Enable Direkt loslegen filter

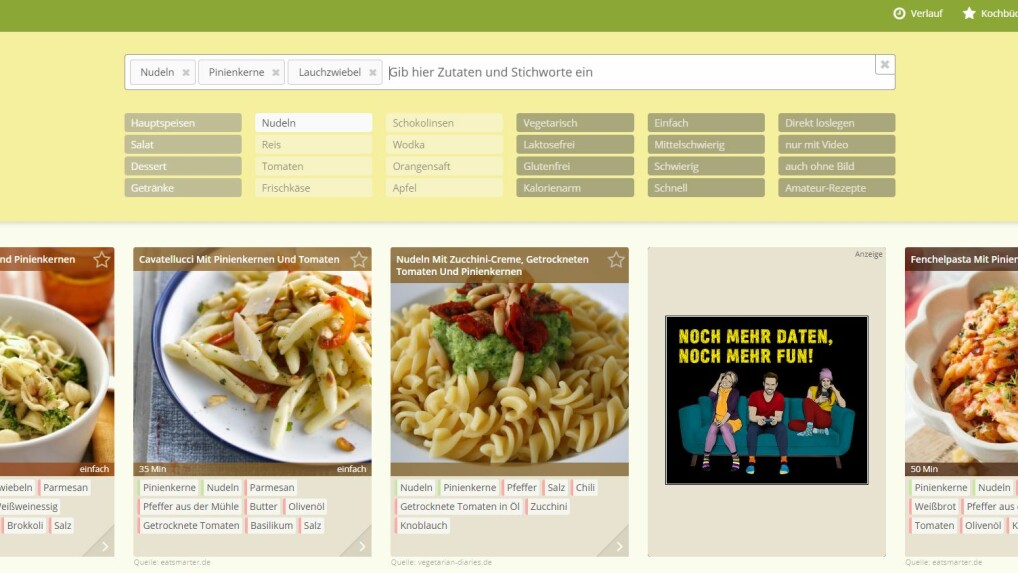[x=837, y=123]
